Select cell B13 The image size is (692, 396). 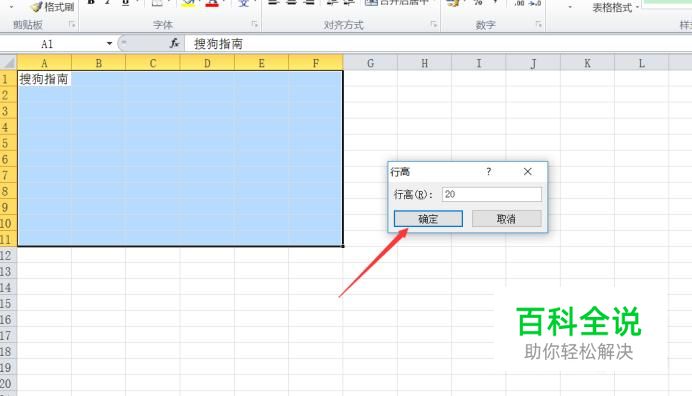pos(98,272)
